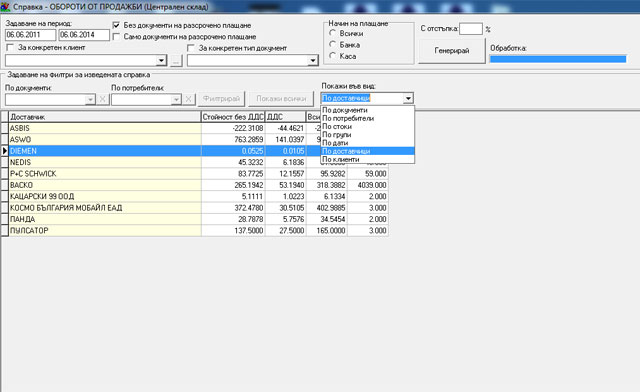Viewport: 640px width, 392px height.
Task: Choose По дати in the view list
Action: (x=368, y=143)
